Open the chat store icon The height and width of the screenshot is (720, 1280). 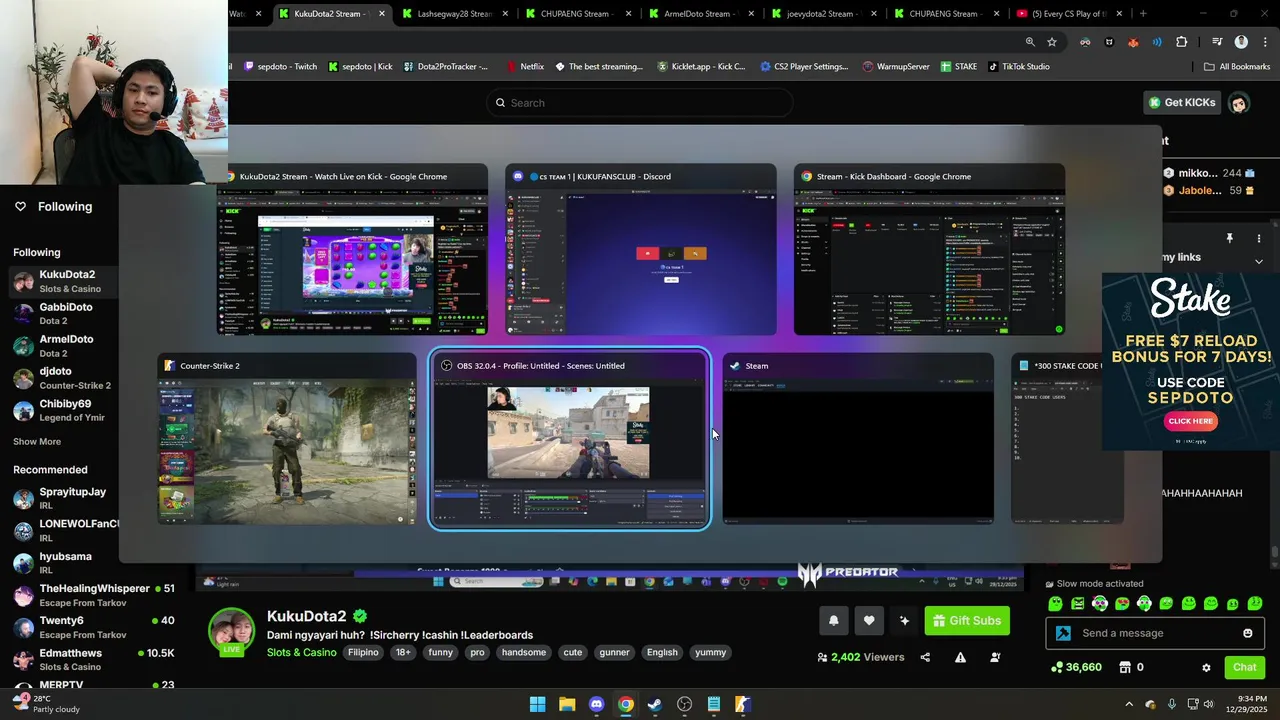1124,667
